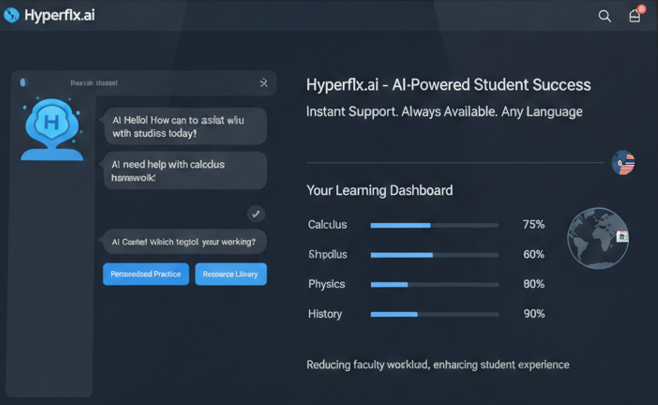Click the Hyperflx.ai globe logo icon

11,15
